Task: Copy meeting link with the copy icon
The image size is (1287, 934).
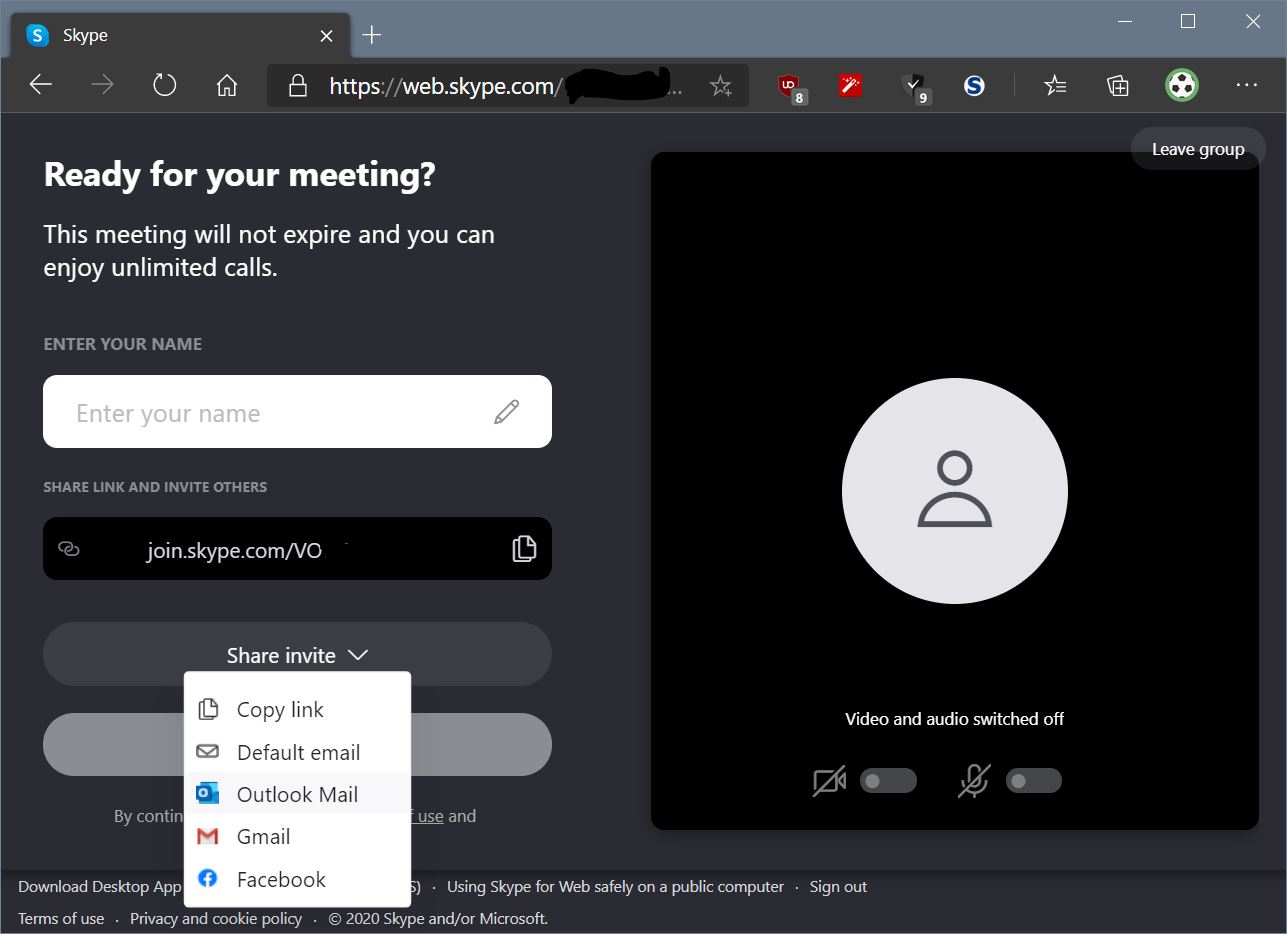Action: tap(524, 548)
